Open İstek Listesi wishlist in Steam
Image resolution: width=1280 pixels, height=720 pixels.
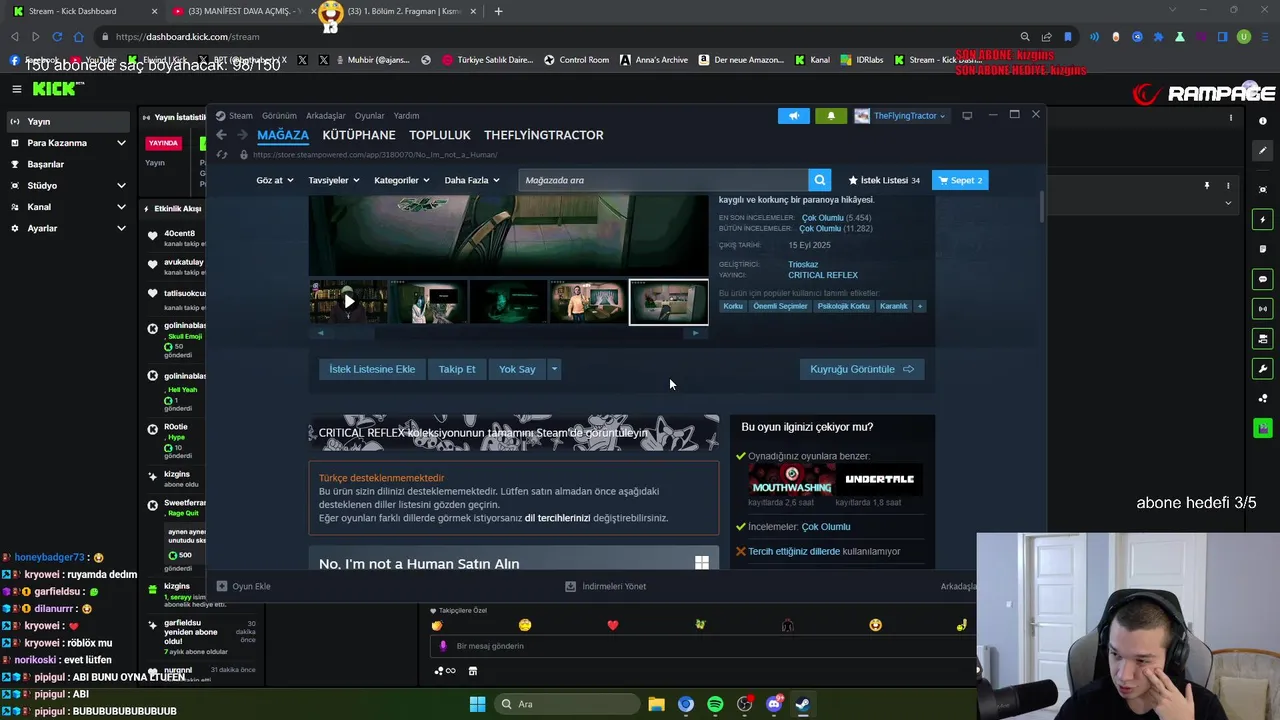pos(884,180)
